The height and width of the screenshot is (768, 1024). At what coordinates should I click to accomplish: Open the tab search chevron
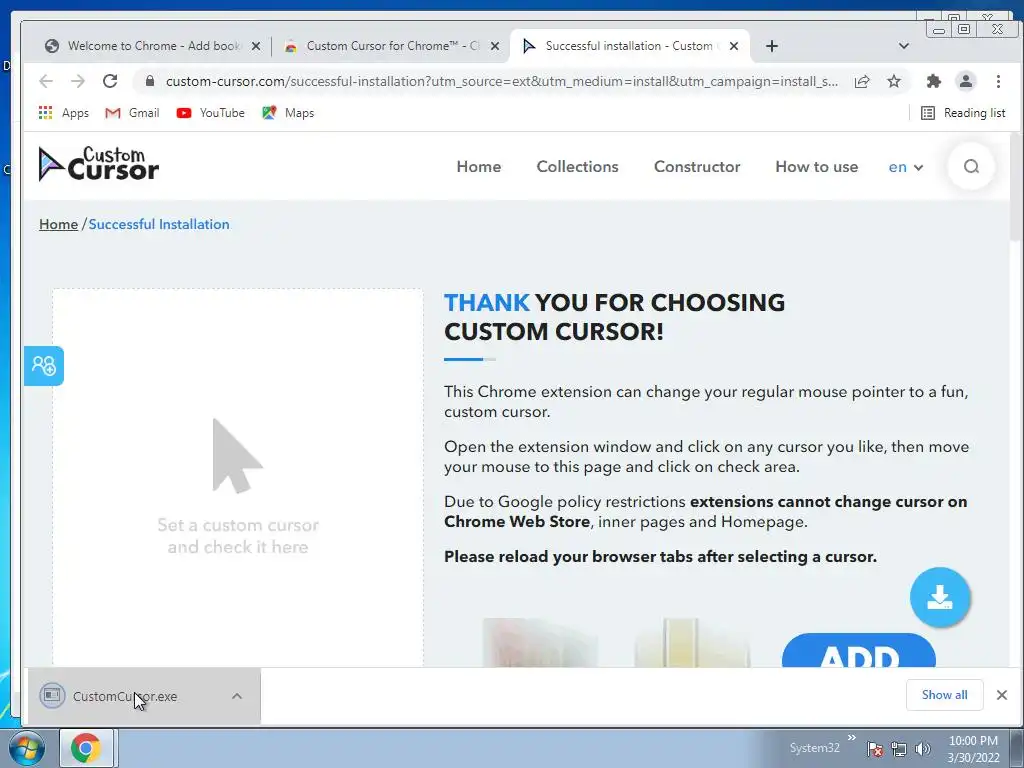click(x=904, y=46)
